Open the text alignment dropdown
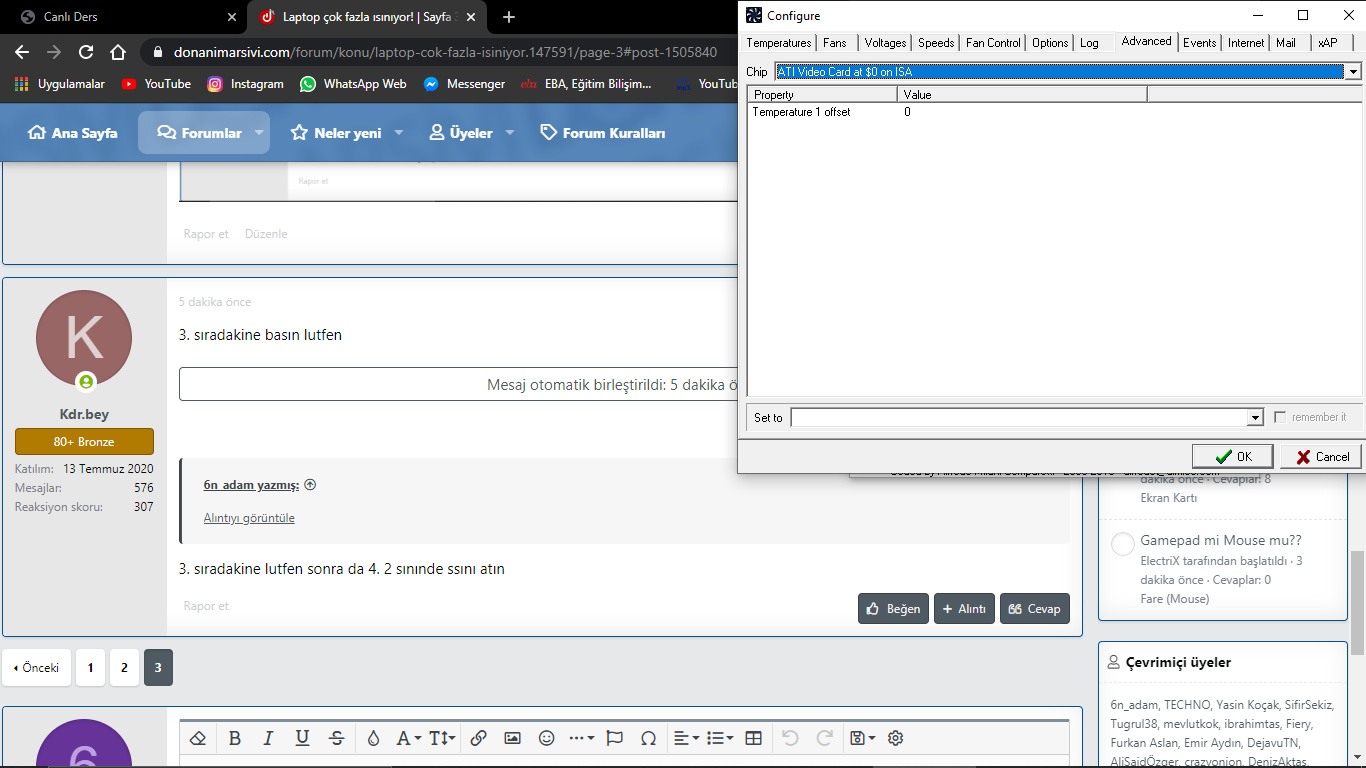Screen dimensions: 1366x768 point(686,738)
